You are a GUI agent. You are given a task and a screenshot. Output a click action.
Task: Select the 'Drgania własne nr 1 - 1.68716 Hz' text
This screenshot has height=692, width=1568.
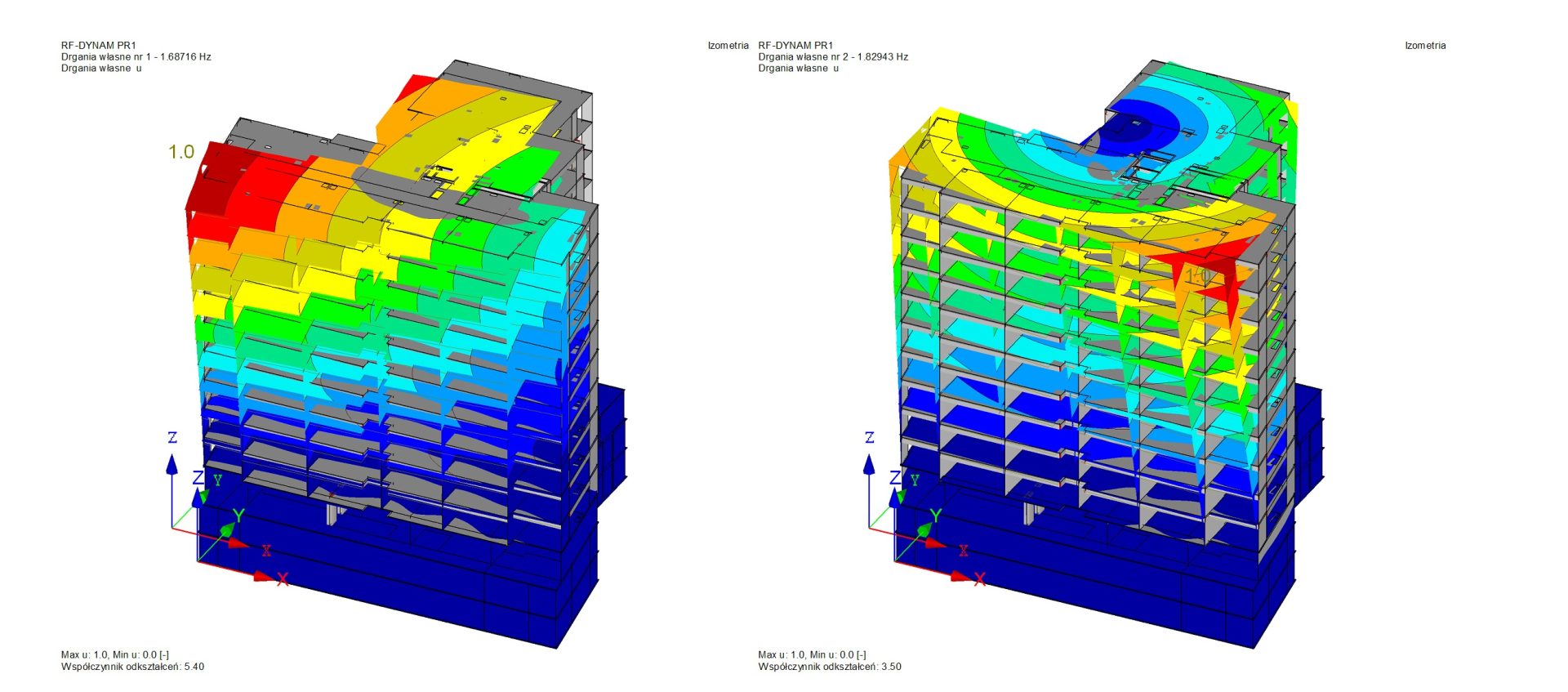pos(136,57)
